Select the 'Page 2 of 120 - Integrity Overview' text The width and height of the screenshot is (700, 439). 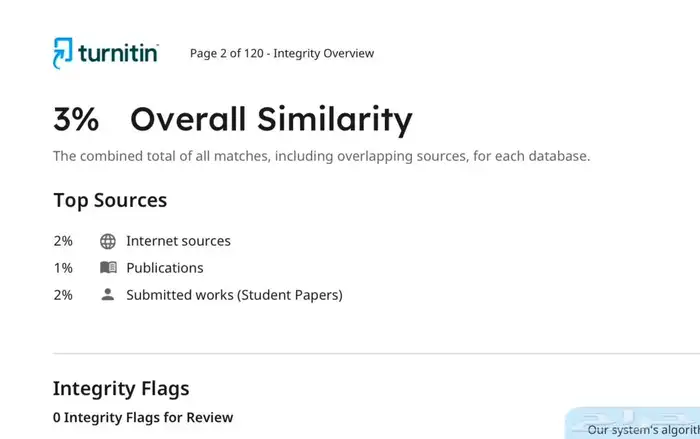(282, 53)
